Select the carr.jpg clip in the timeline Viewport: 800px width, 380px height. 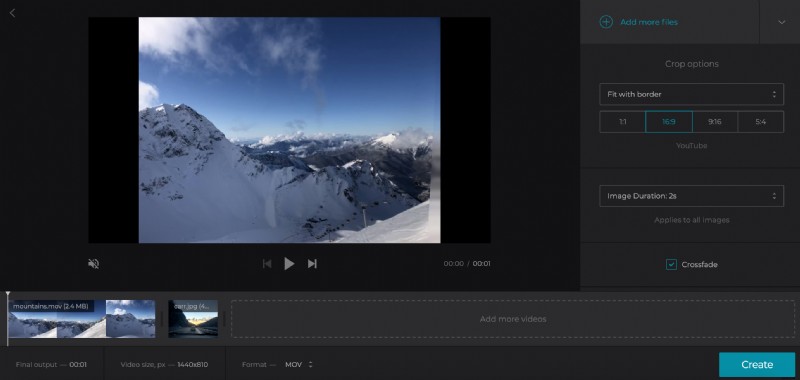click(x=193, y=319)
